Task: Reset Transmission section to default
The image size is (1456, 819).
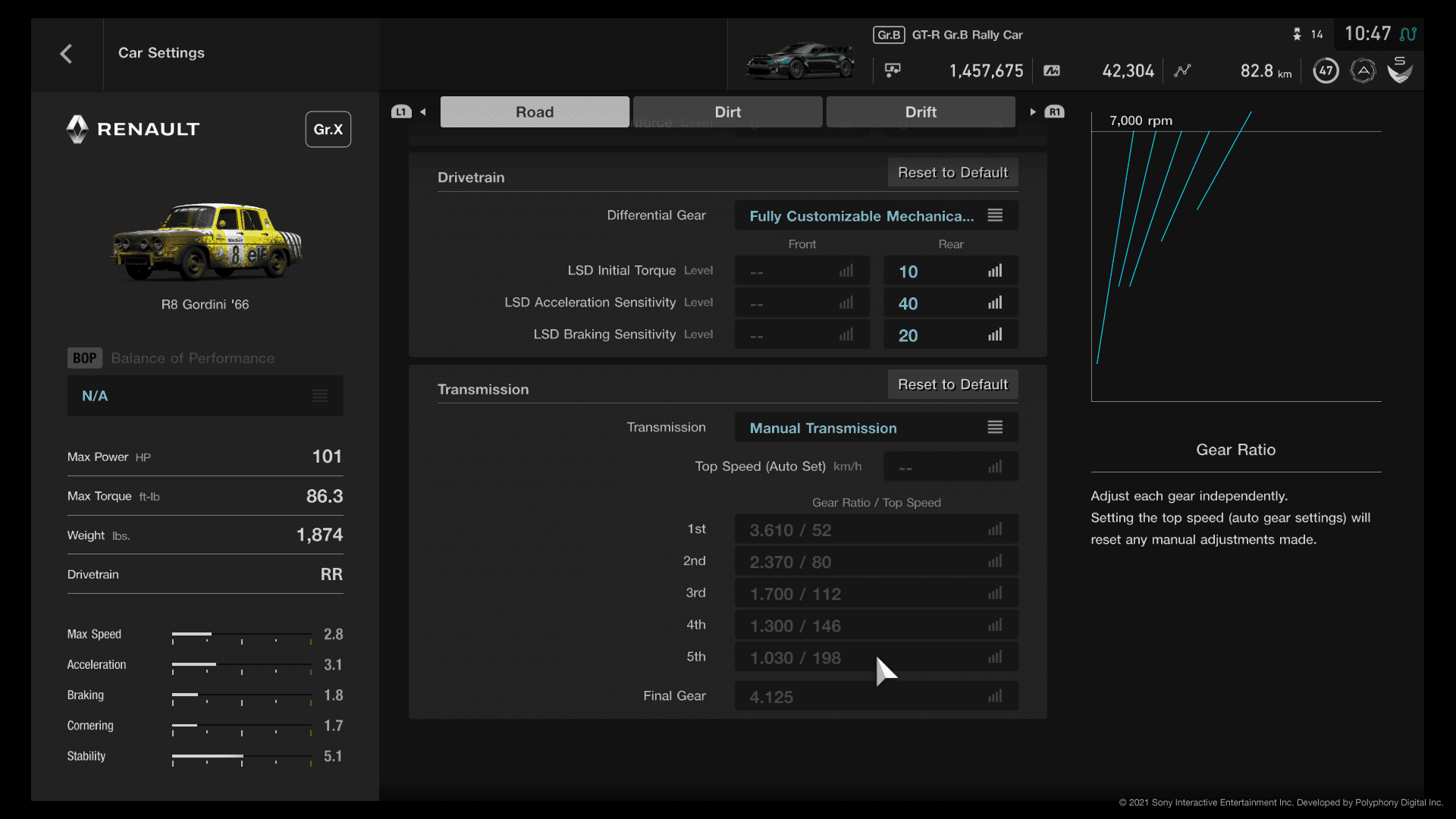Action: 952,384
